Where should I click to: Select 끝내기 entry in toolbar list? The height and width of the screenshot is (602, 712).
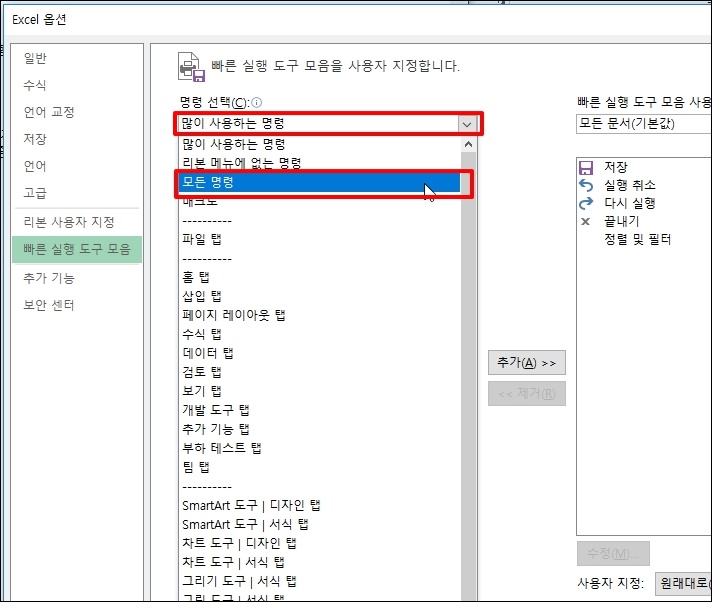pos(622,222)
